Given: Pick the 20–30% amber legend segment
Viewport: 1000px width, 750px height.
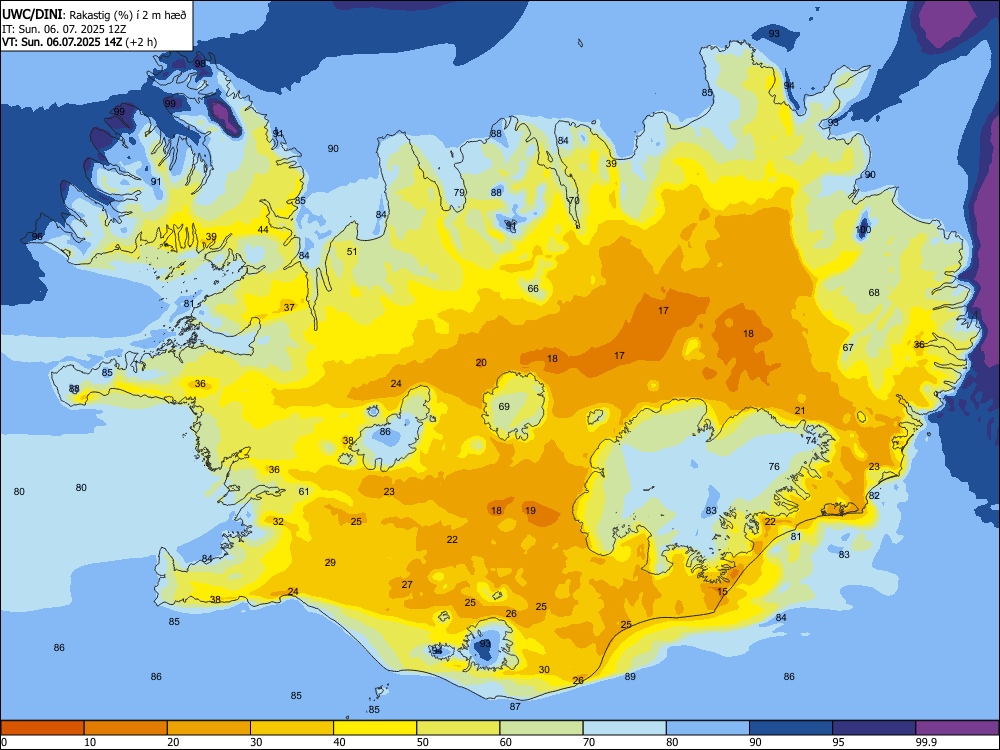Looking at the screenshot, I should [x=209, y=728].
